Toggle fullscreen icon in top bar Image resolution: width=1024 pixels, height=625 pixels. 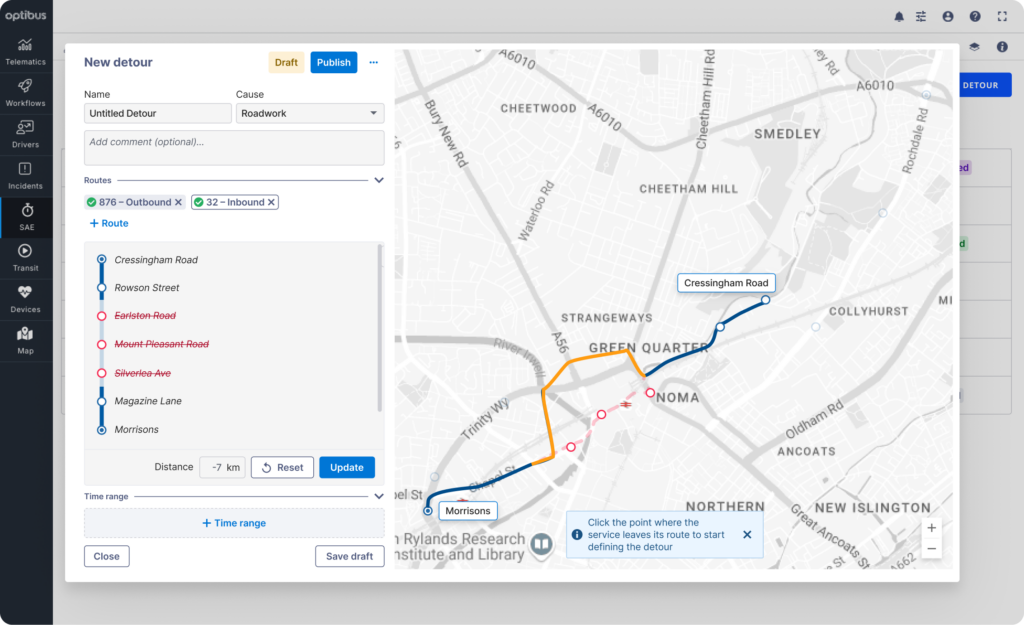pyautogui.click(x=1002, y=17)
